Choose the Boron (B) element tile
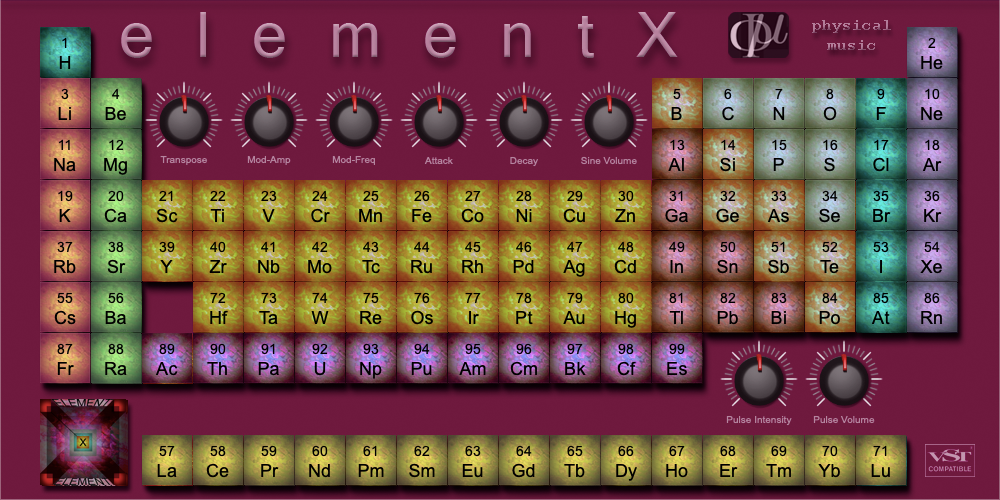 coord(677,103)
